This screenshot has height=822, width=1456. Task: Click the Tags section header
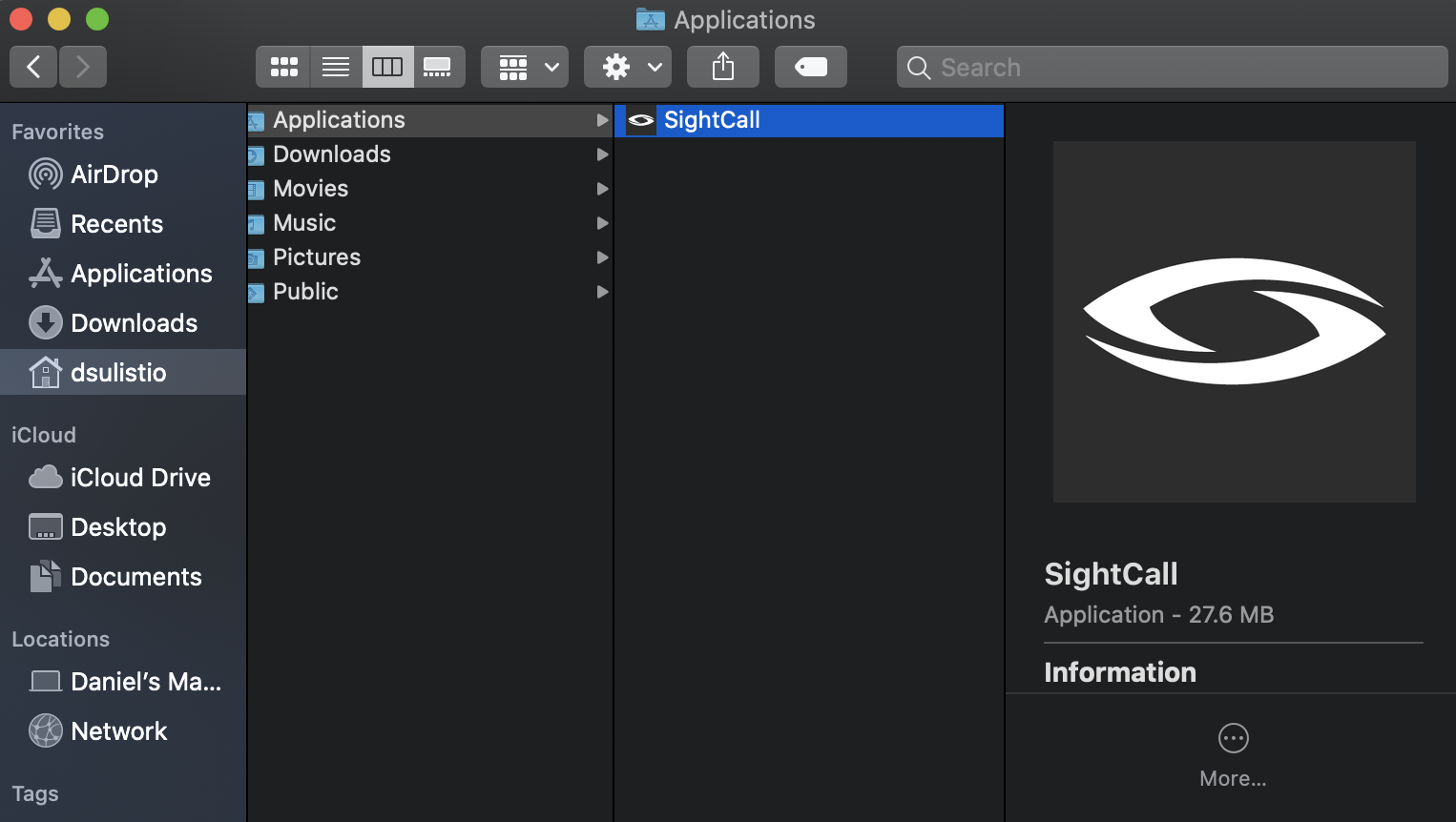tap(35, 793)
